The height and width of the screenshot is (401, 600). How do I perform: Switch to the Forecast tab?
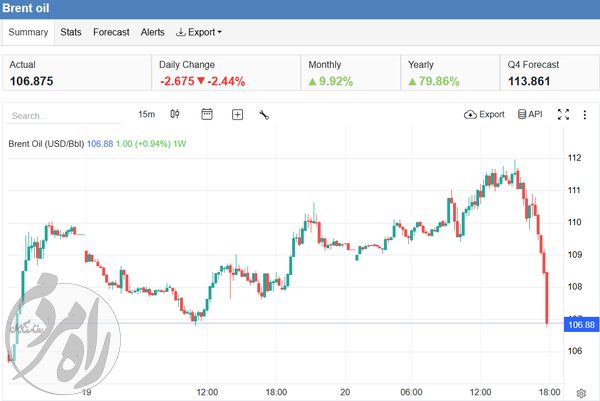pyautogui.click(x=111, y=32)
